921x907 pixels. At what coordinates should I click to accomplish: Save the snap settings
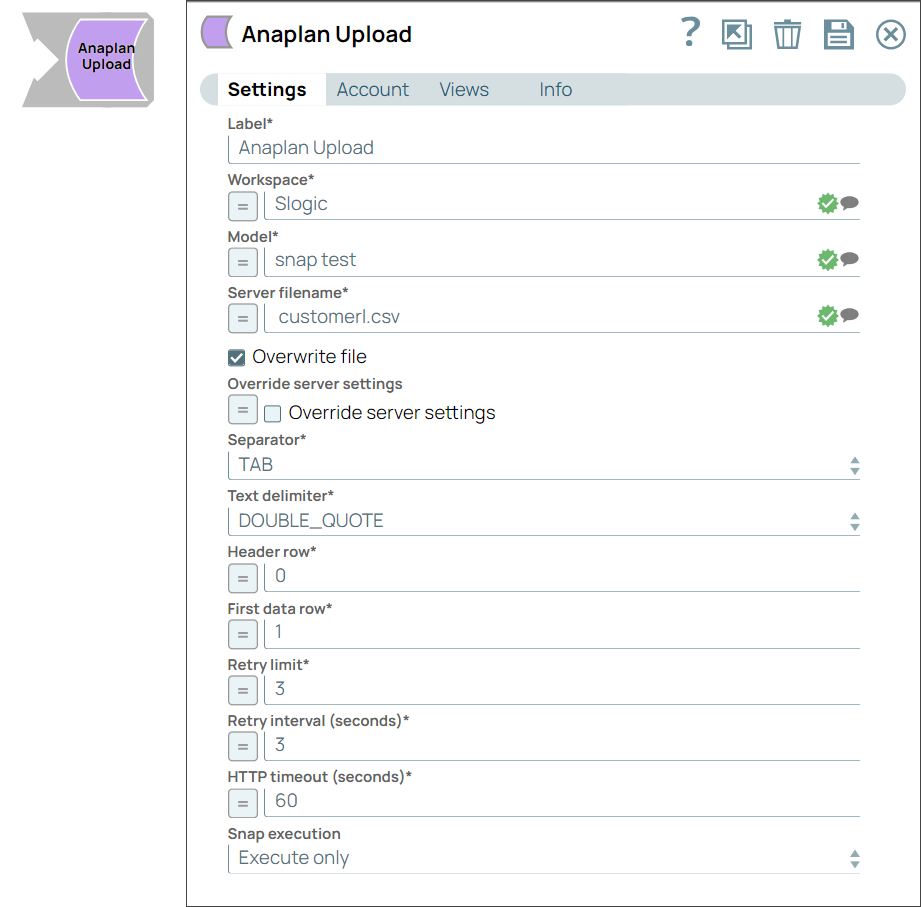pos(839,34)
